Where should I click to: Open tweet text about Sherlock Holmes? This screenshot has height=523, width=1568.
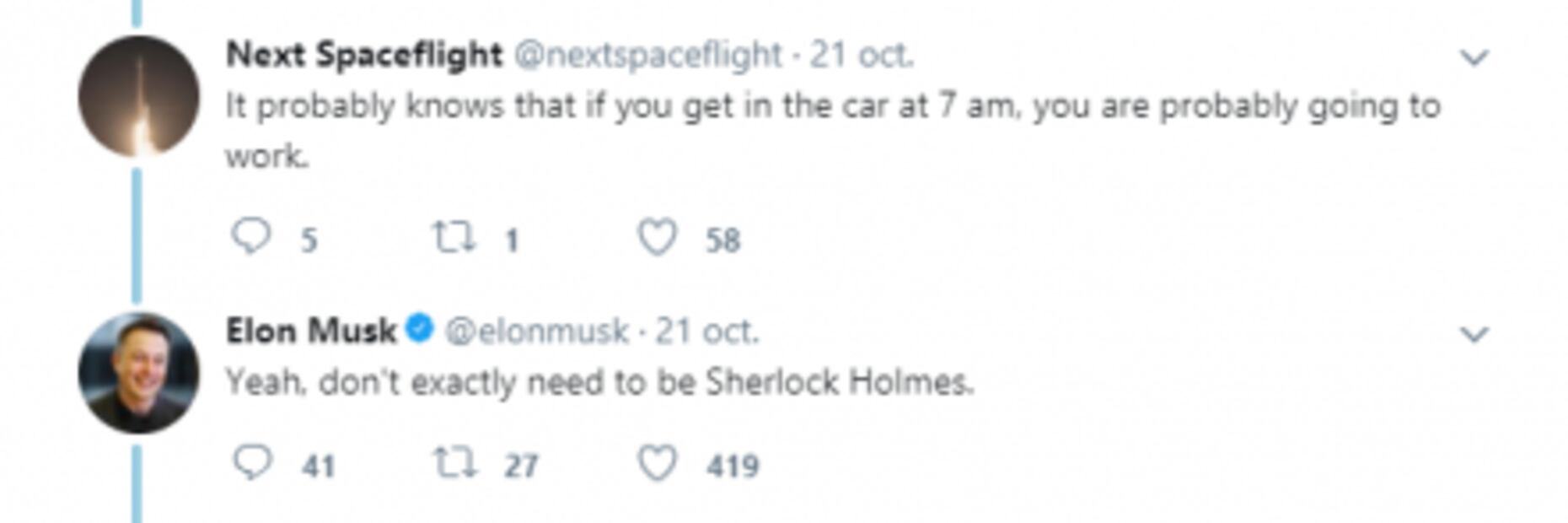[x=599, y=382]
